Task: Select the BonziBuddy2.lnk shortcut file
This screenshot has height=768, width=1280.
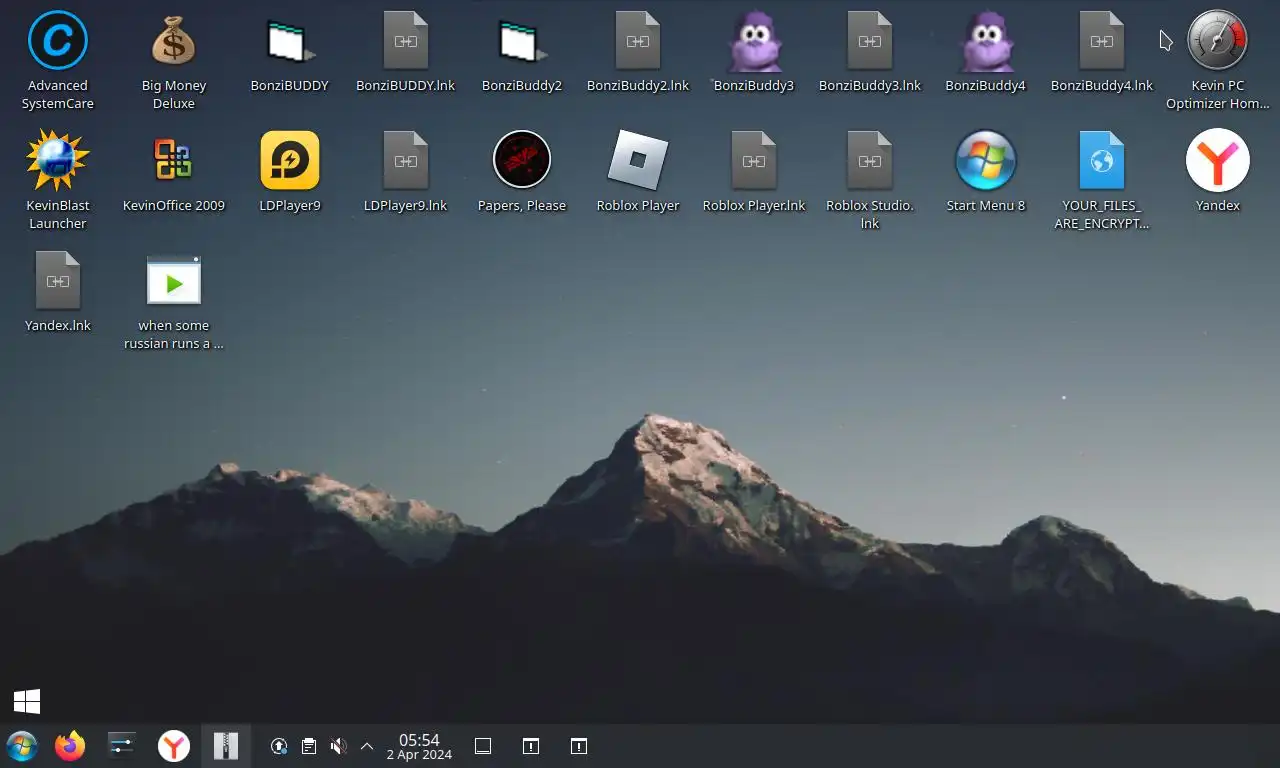Action: (x=638, y=42)
